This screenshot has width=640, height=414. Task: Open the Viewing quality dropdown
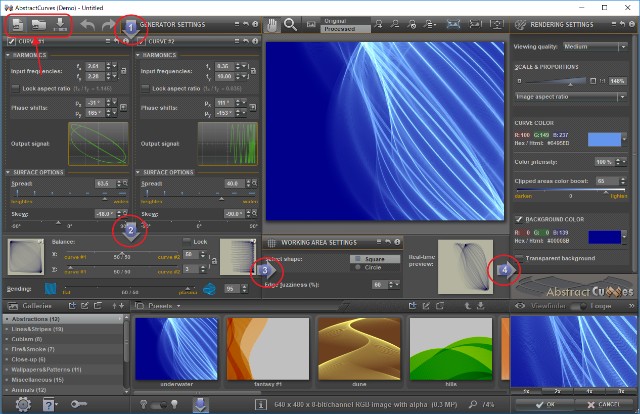pyautogui.click(x=595, y=47)
